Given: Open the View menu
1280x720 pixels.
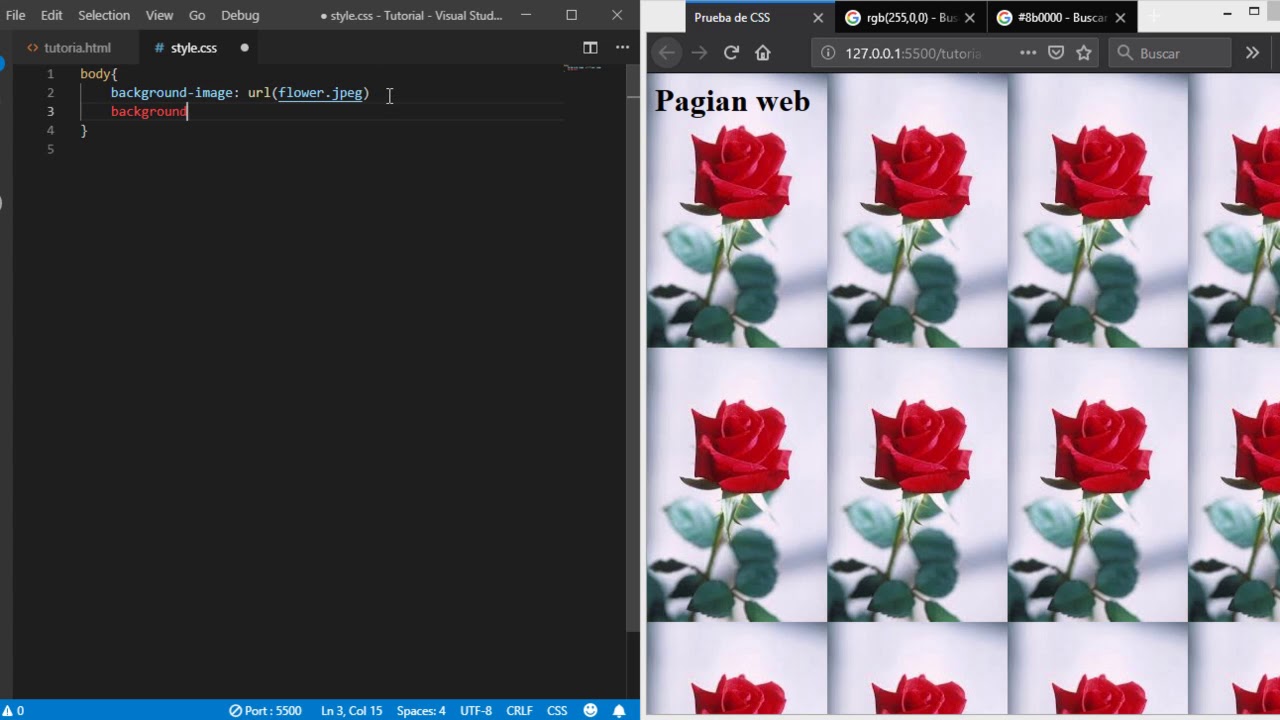Looking at the screenshot, I should pos(159,15).
